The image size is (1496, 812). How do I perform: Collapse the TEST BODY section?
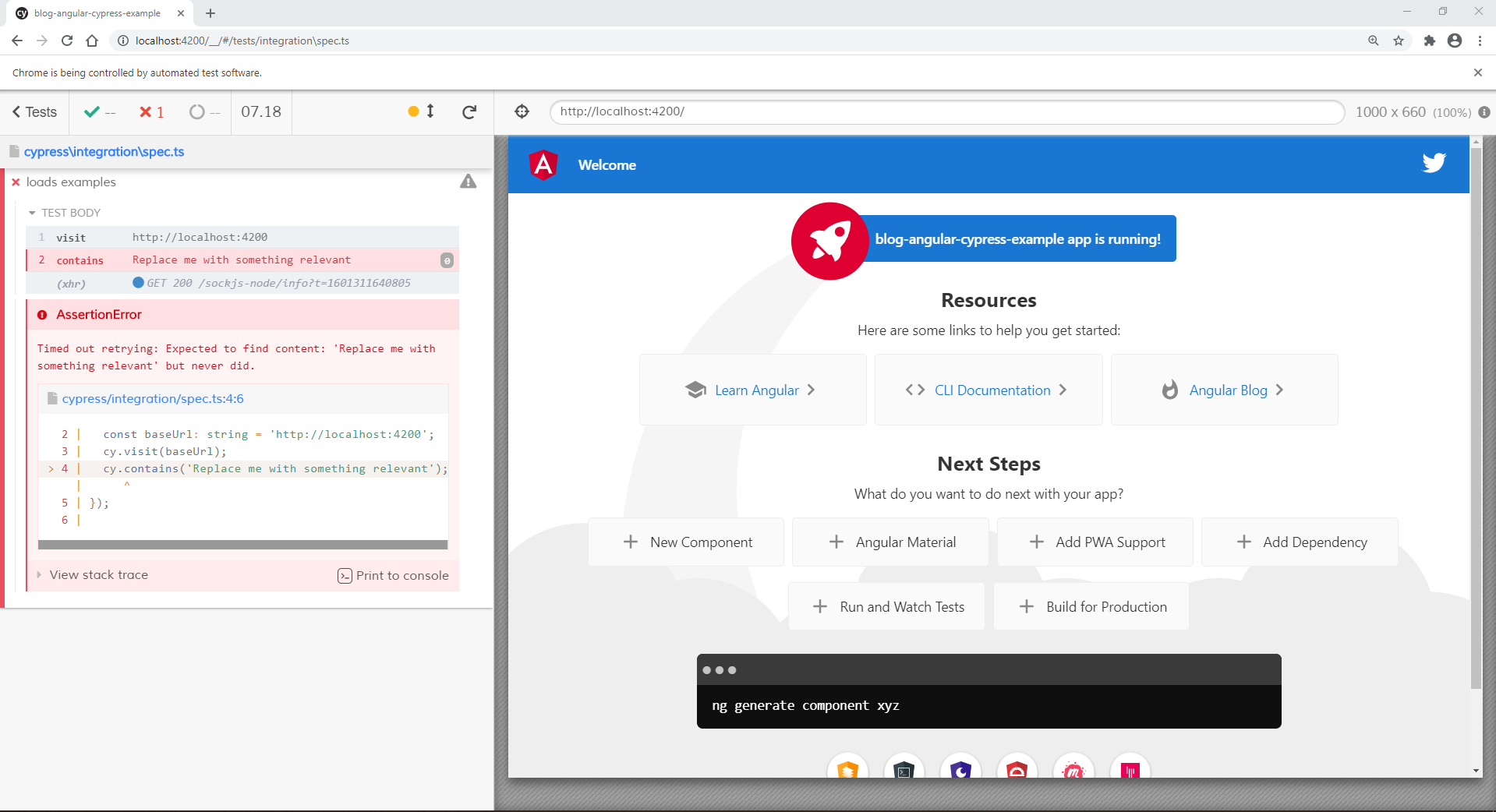[65, 213]
